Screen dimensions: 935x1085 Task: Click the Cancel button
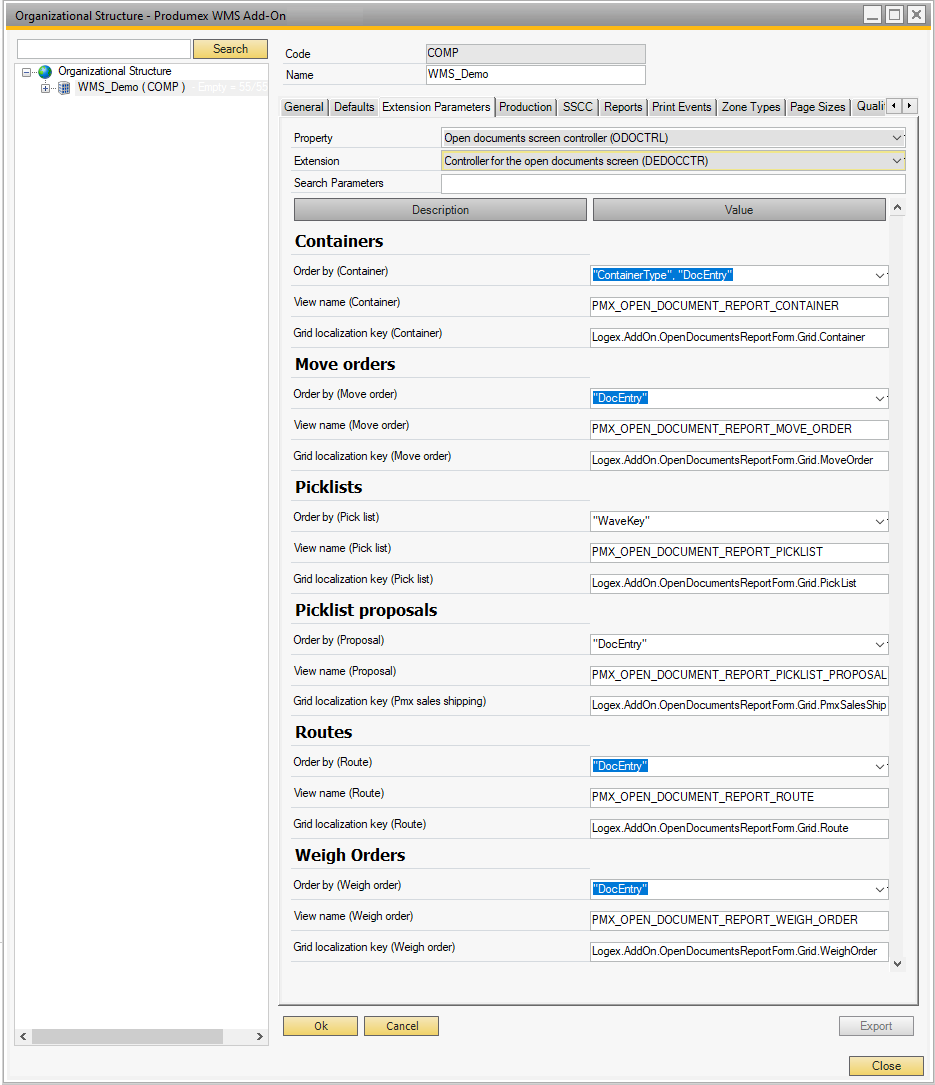(401, 1026)
